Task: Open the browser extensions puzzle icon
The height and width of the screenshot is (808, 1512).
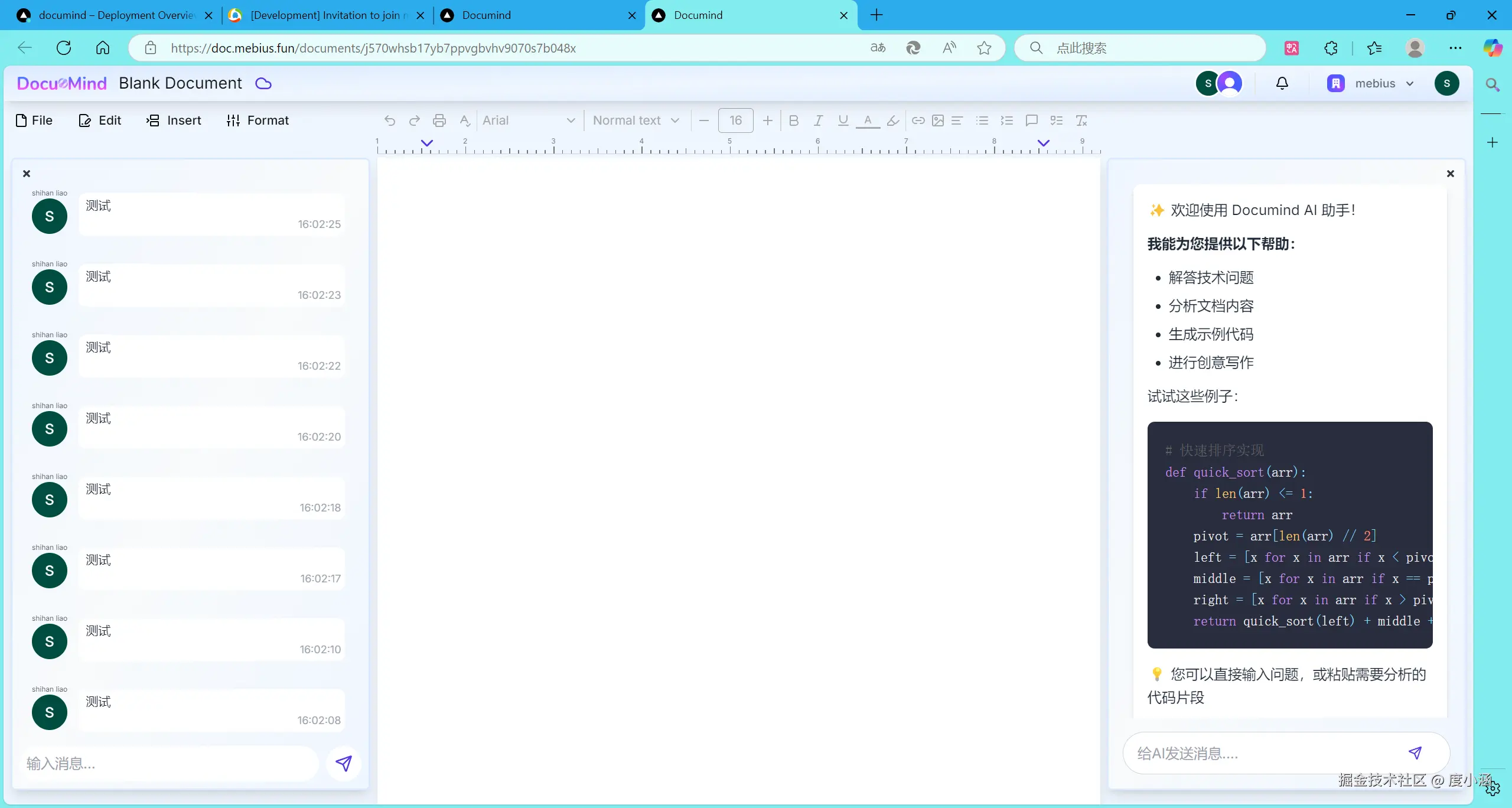Action: click(x=1331, y=48)
